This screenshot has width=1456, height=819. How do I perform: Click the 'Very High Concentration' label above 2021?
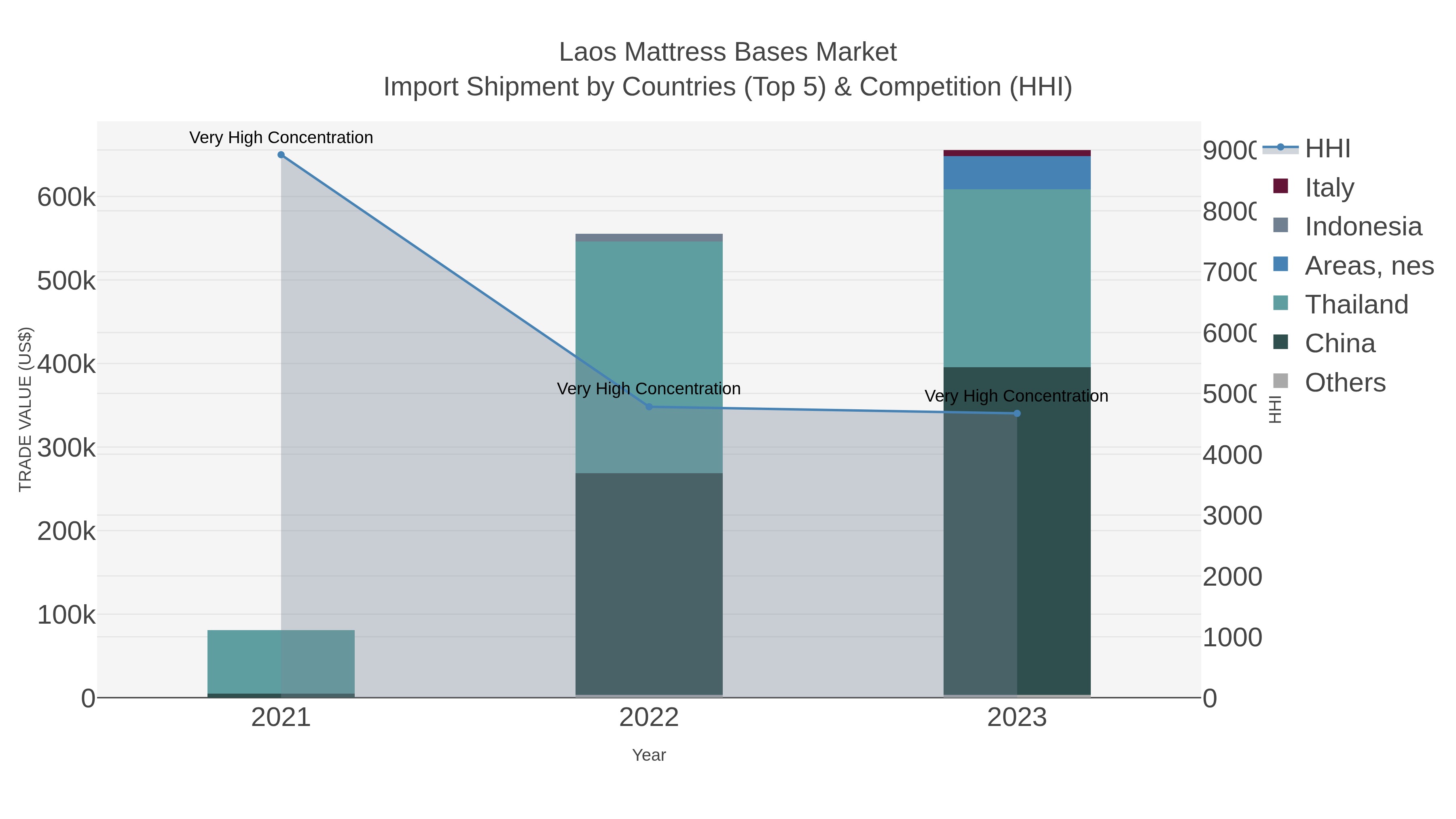281,138
